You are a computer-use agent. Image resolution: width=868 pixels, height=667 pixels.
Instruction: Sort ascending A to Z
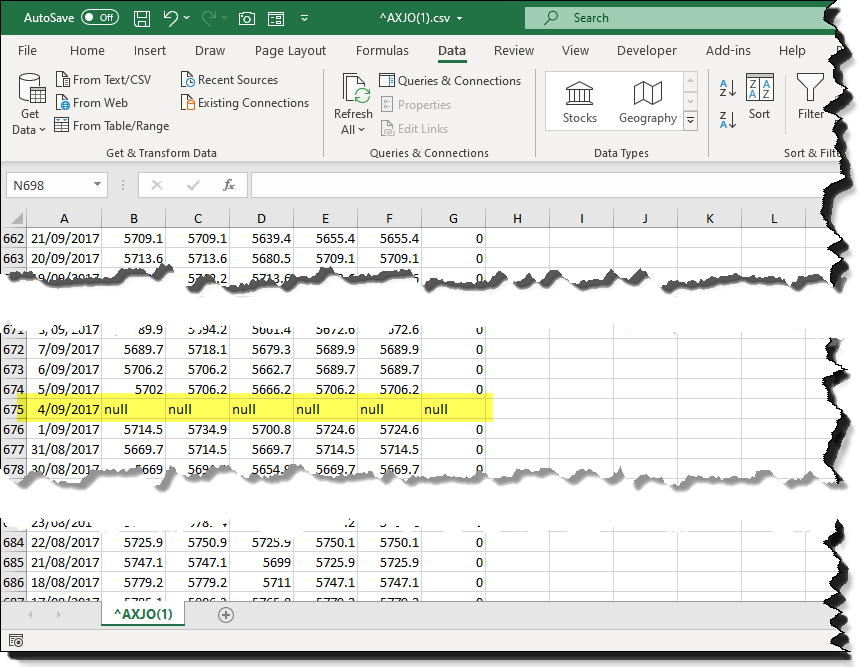coord(727,89)
